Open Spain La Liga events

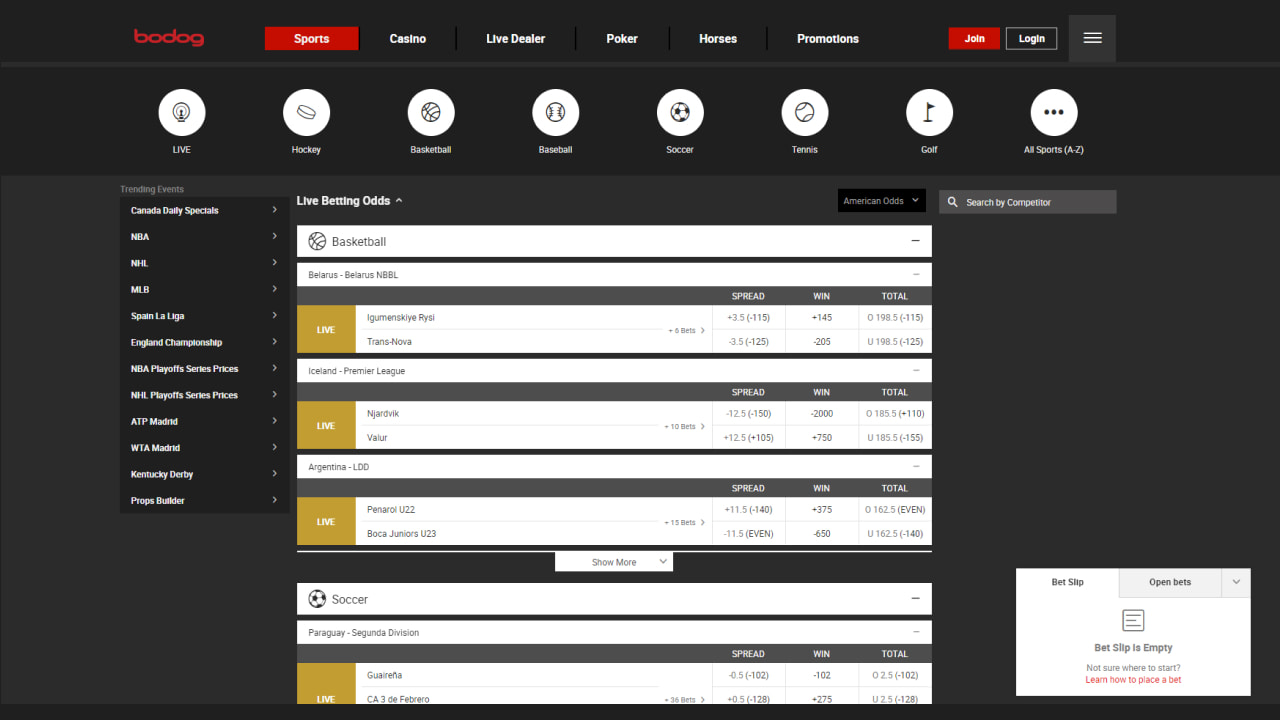pos(204,315)
